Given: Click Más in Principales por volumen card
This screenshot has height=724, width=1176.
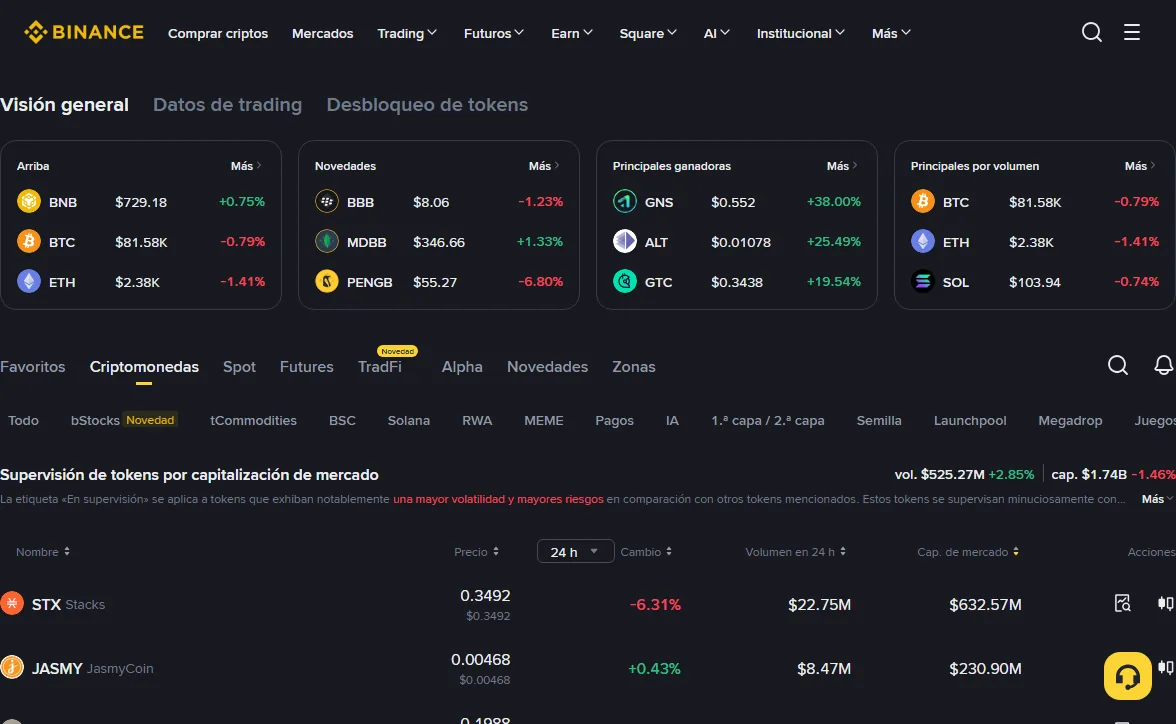Looking at the screenshot, I should pos(1140,166).
